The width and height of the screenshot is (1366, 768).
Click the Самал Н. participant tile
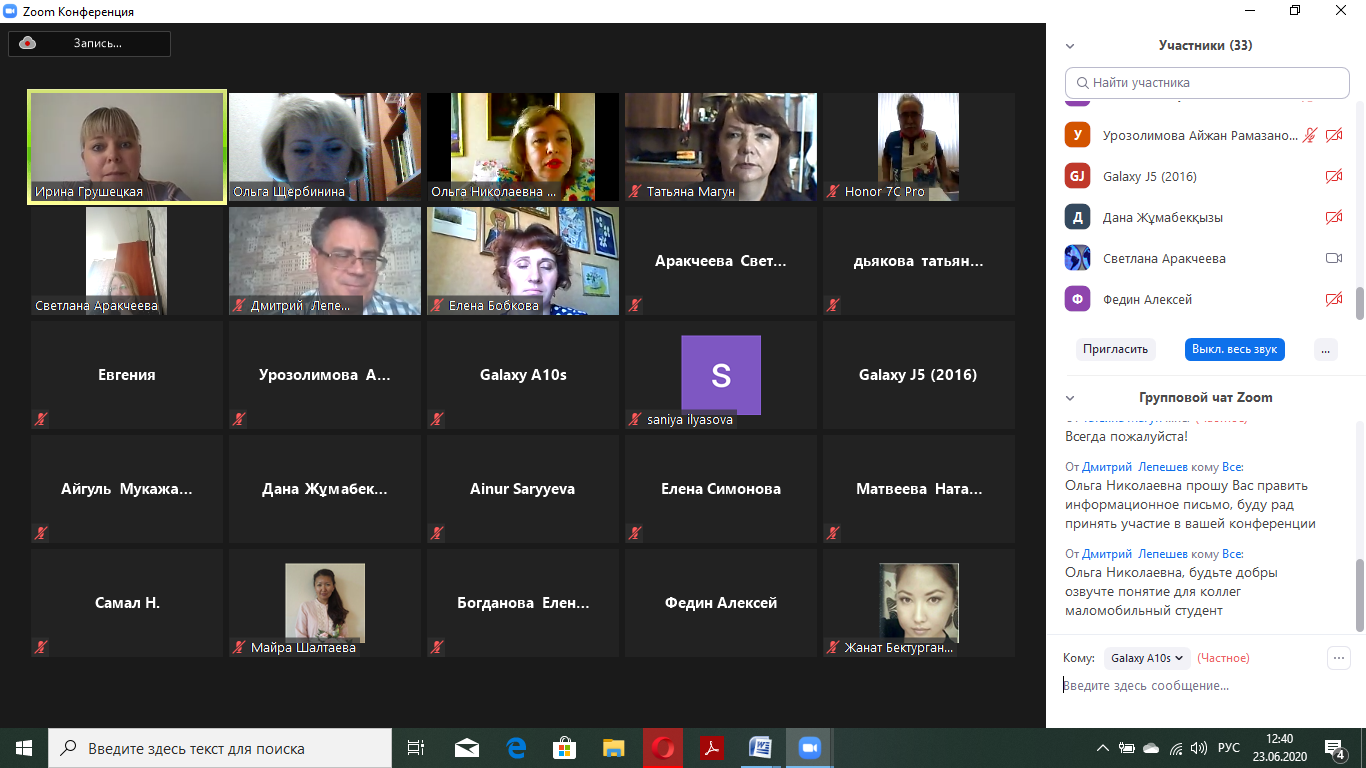click(127, 603)
